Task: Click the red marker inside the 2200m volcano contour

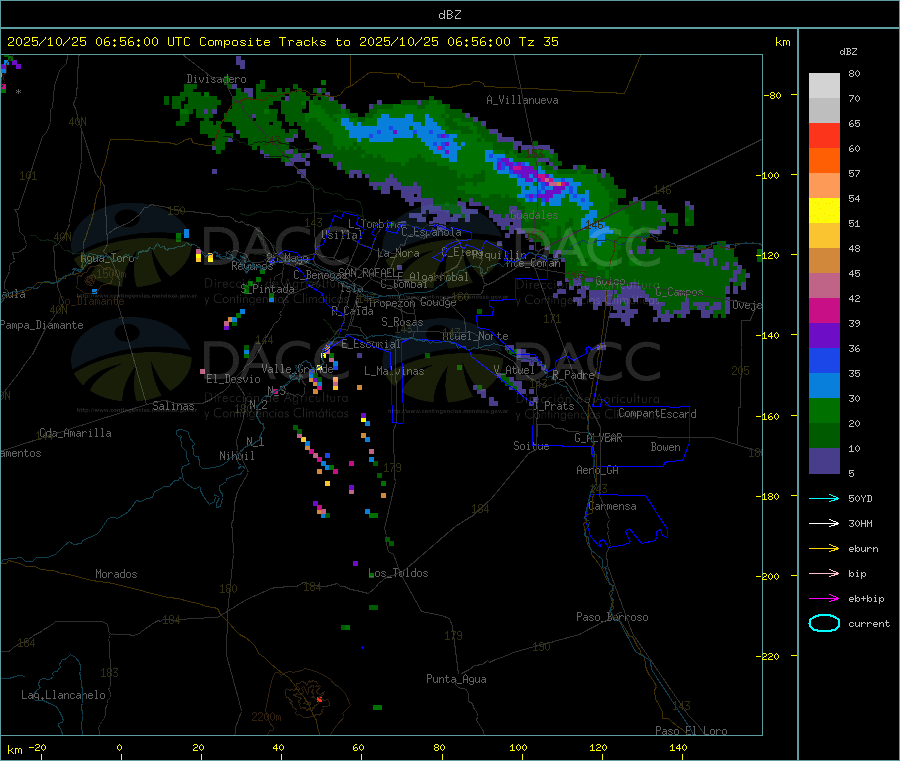Action: pyautogui.click(x=320, y=700)
